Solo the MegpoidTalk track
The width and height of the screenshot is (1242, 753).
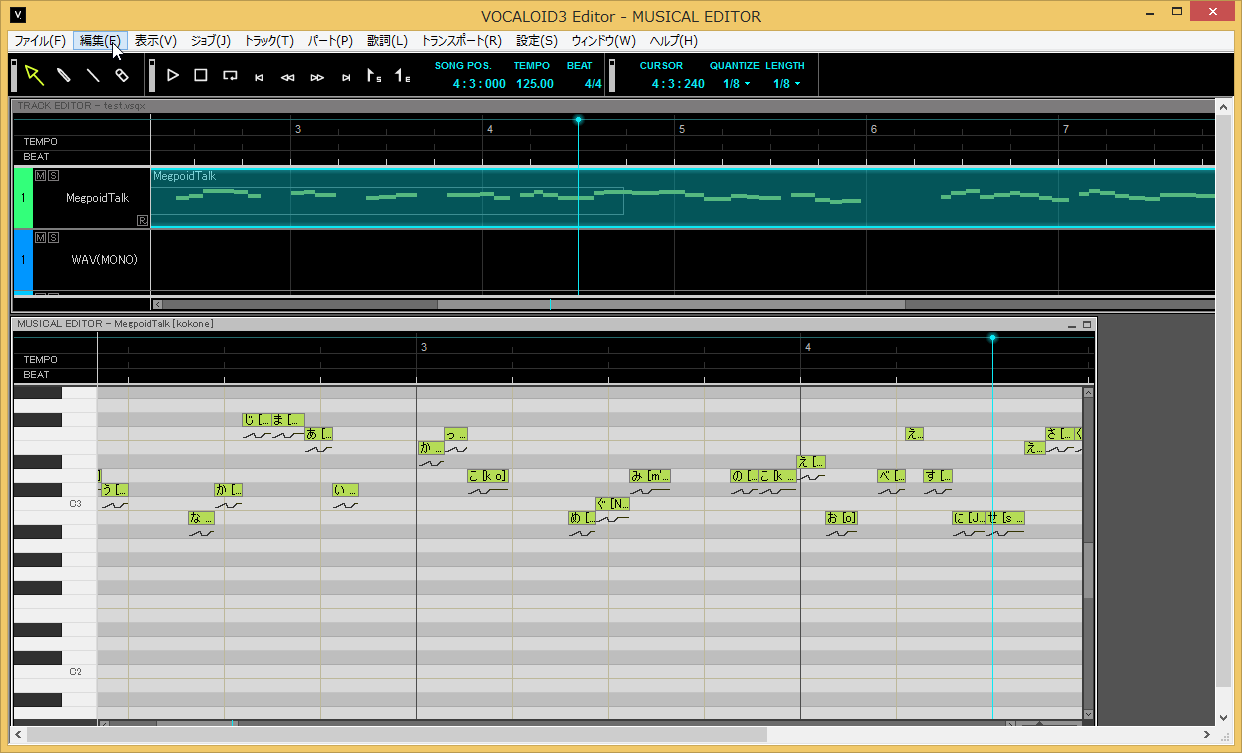[x=53, y=175]
